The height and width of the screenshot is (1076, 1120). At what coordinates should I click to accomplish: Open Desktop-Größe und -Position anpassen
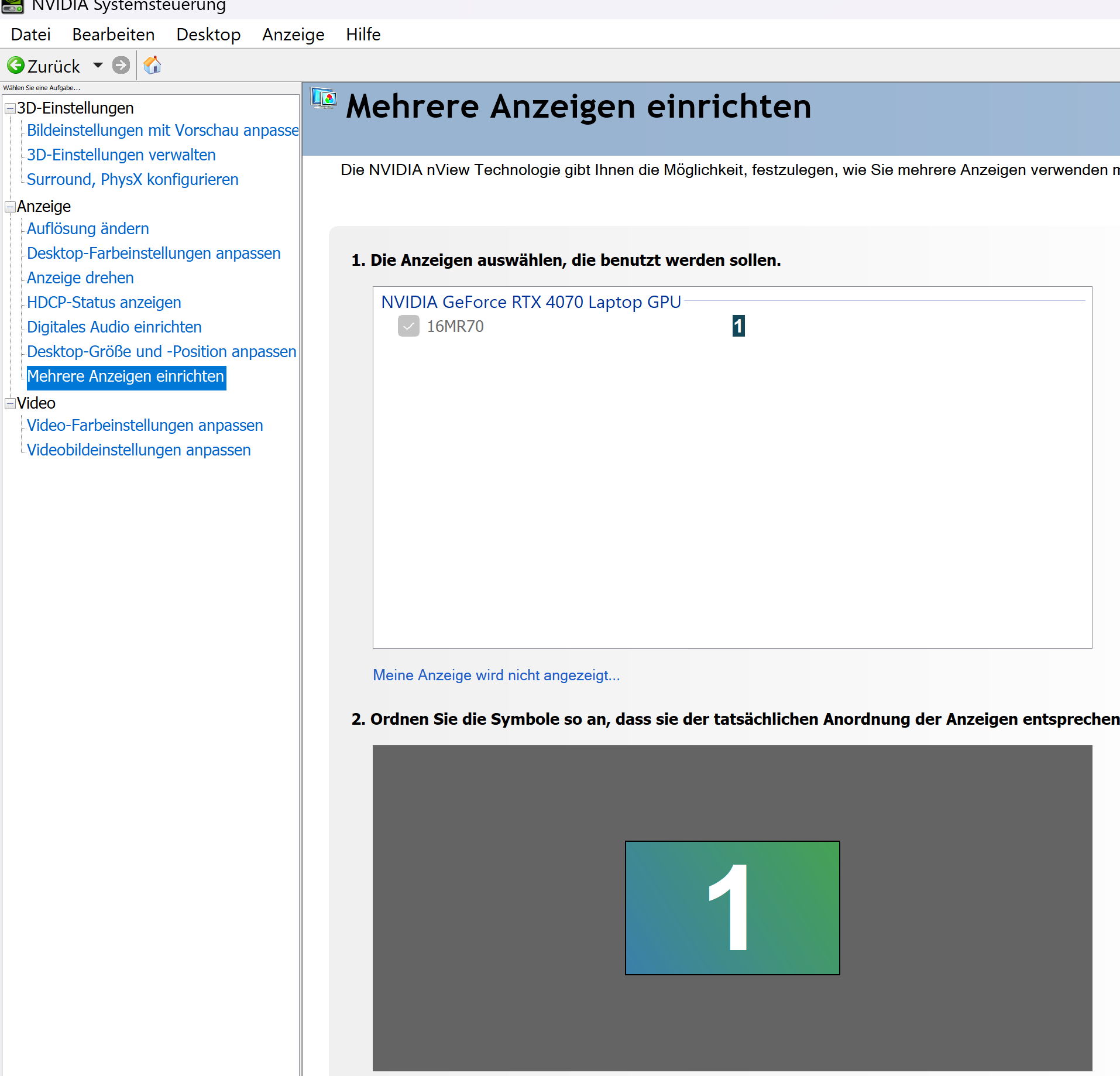pos(162,351)
